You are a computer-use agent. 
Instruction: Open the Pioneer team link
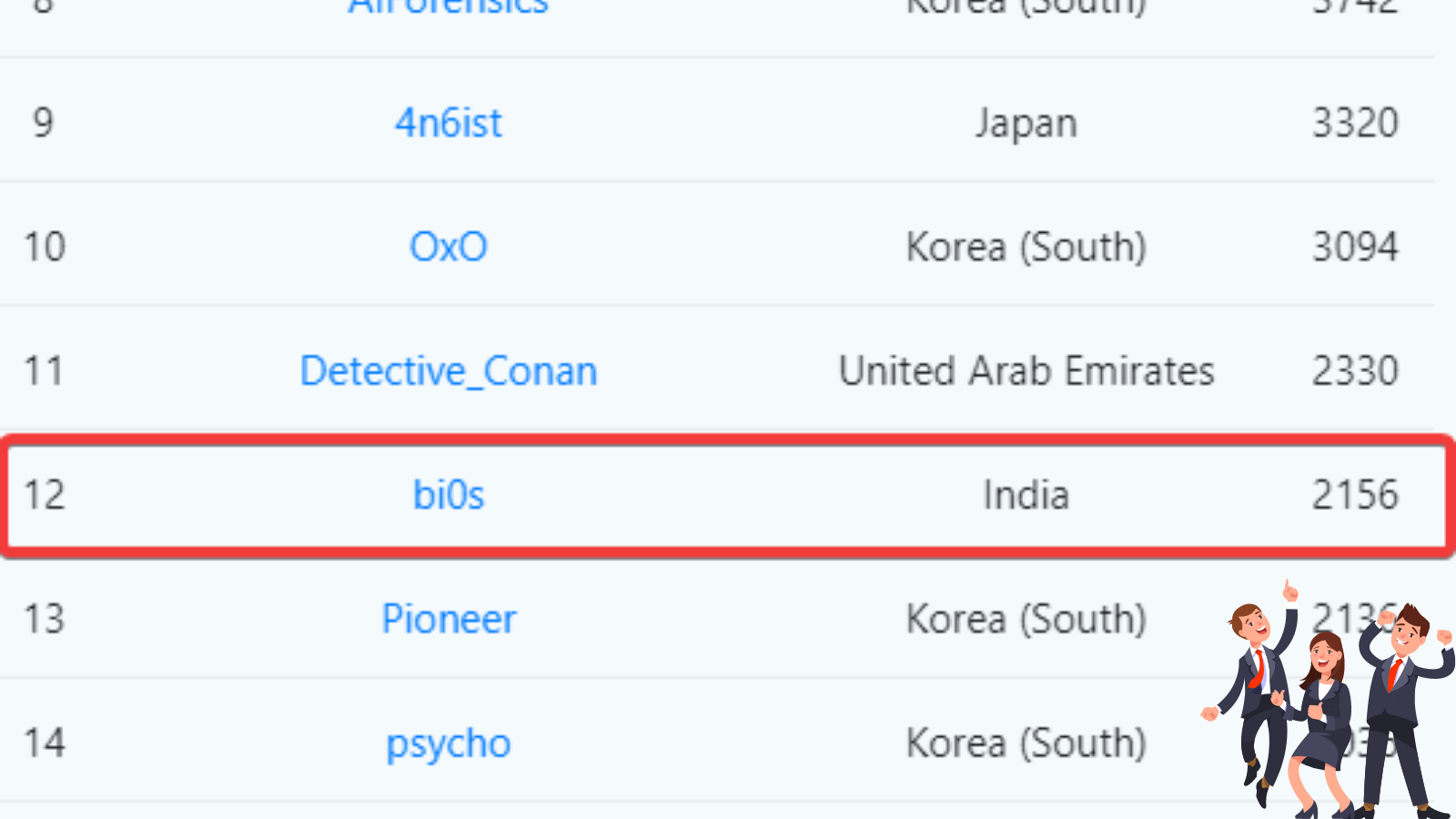click(448, 620)
